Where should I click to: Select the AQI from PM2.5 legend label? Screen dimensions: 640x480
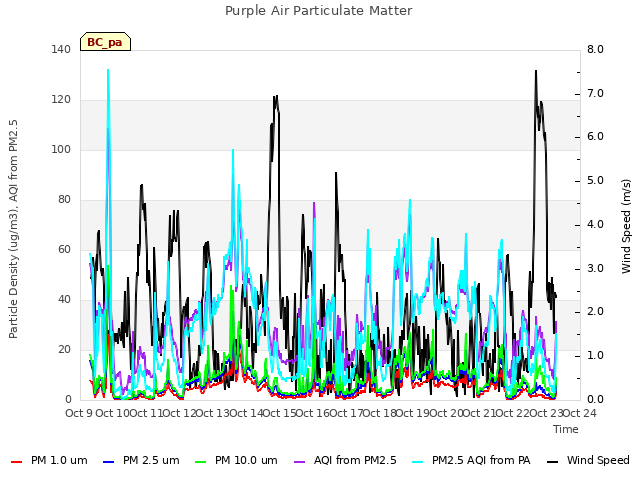pyautogui.click(x=355, y=460)
